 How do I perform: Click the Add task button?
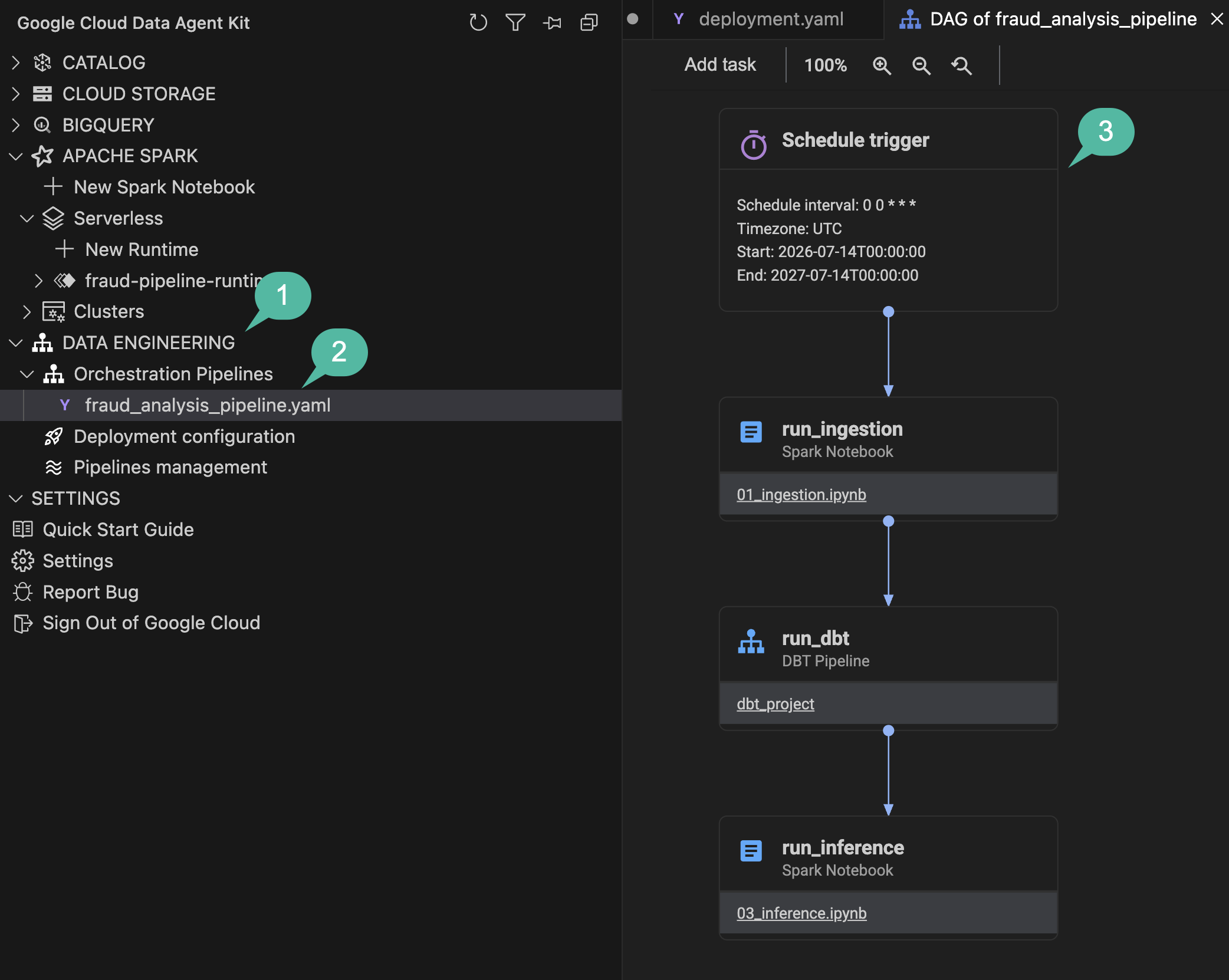720,65
